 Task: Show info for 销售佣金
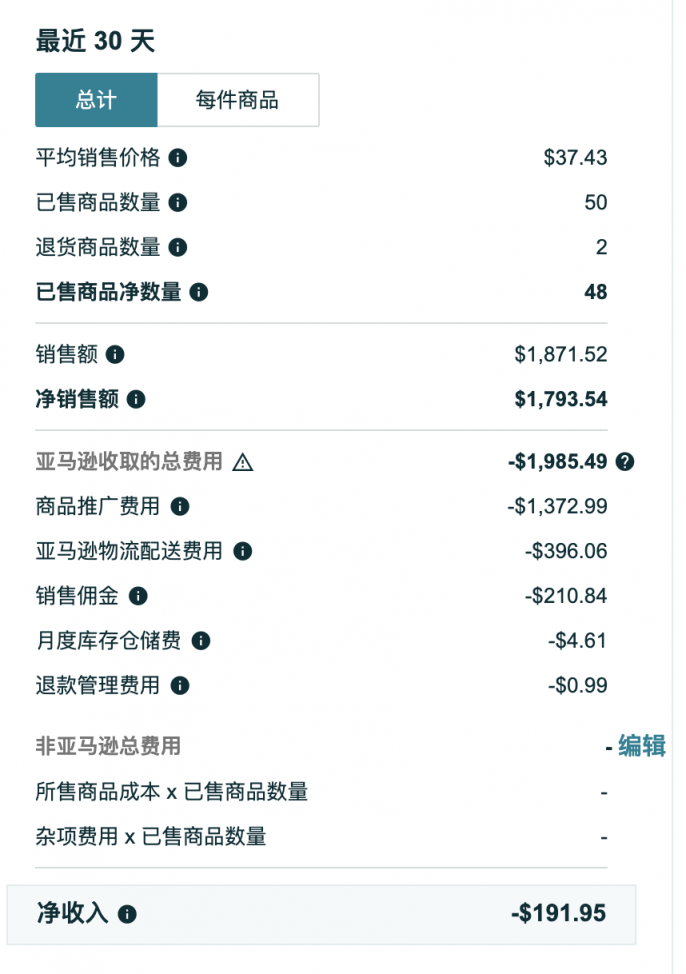138,596
